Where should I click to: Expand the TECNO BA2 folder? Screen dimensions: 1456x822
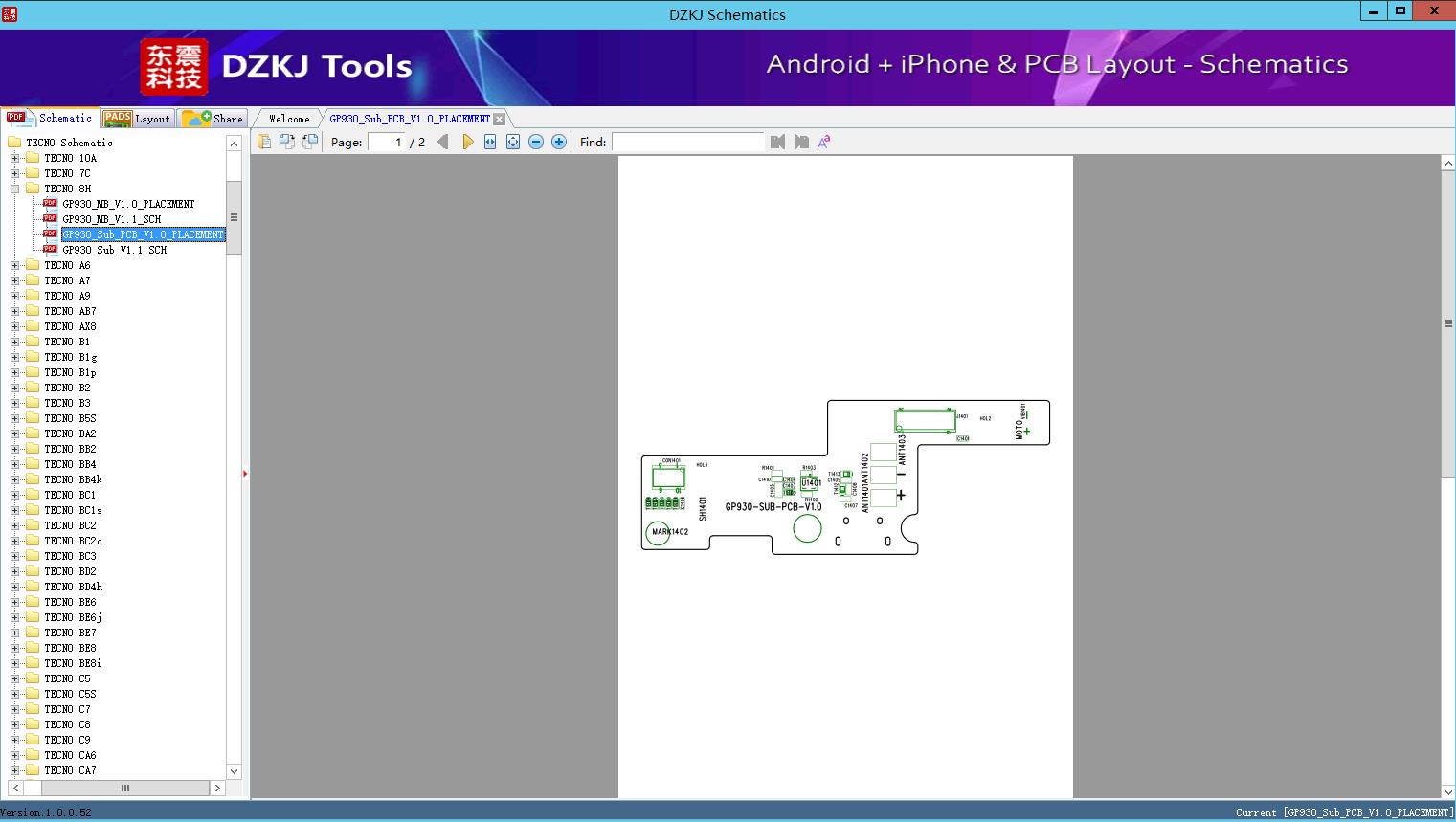[x=14, y=433]
